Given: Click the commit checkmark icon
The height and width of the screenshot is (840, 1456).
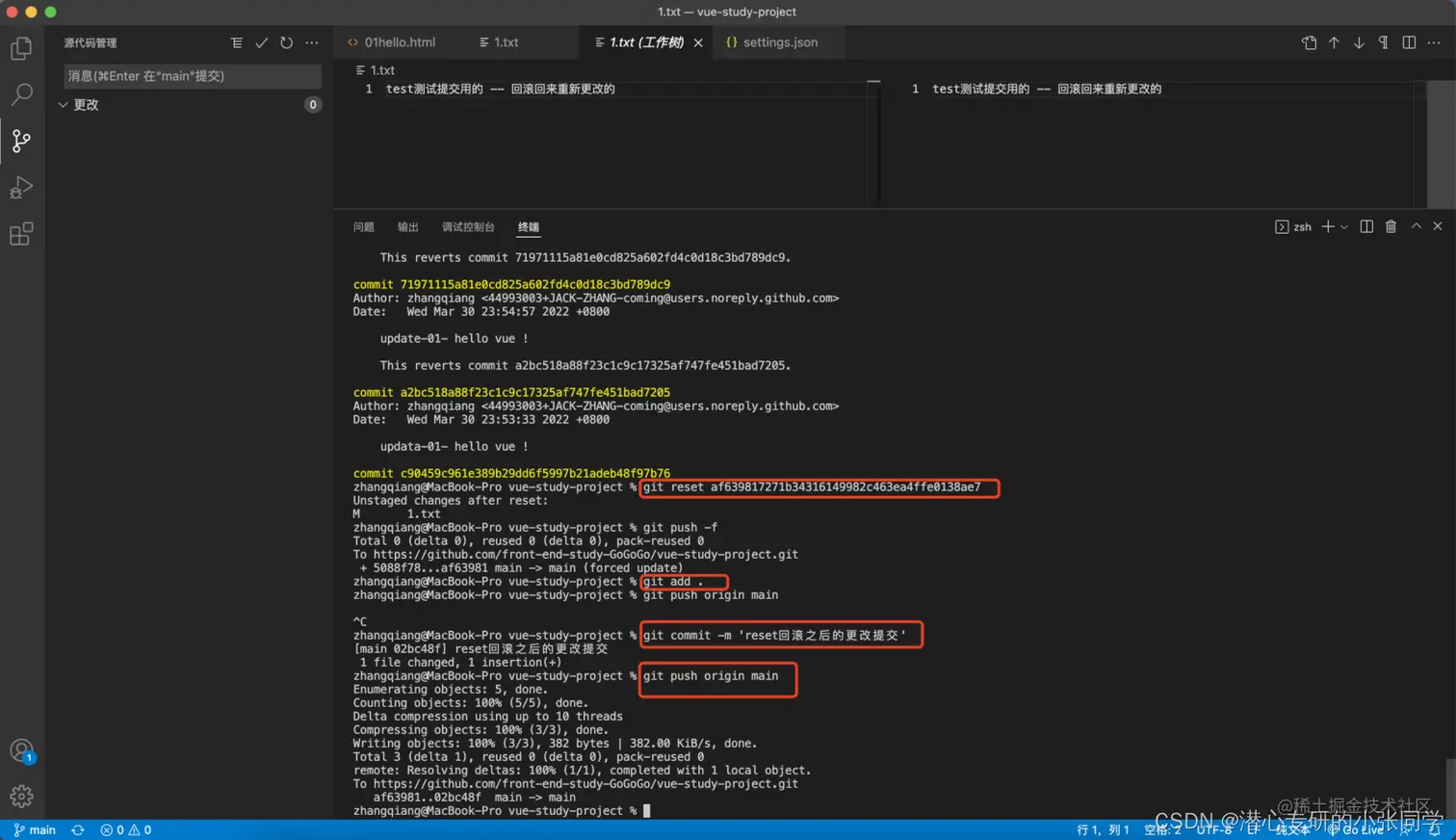Looking at the screenshot, I should tap(261, 42).
